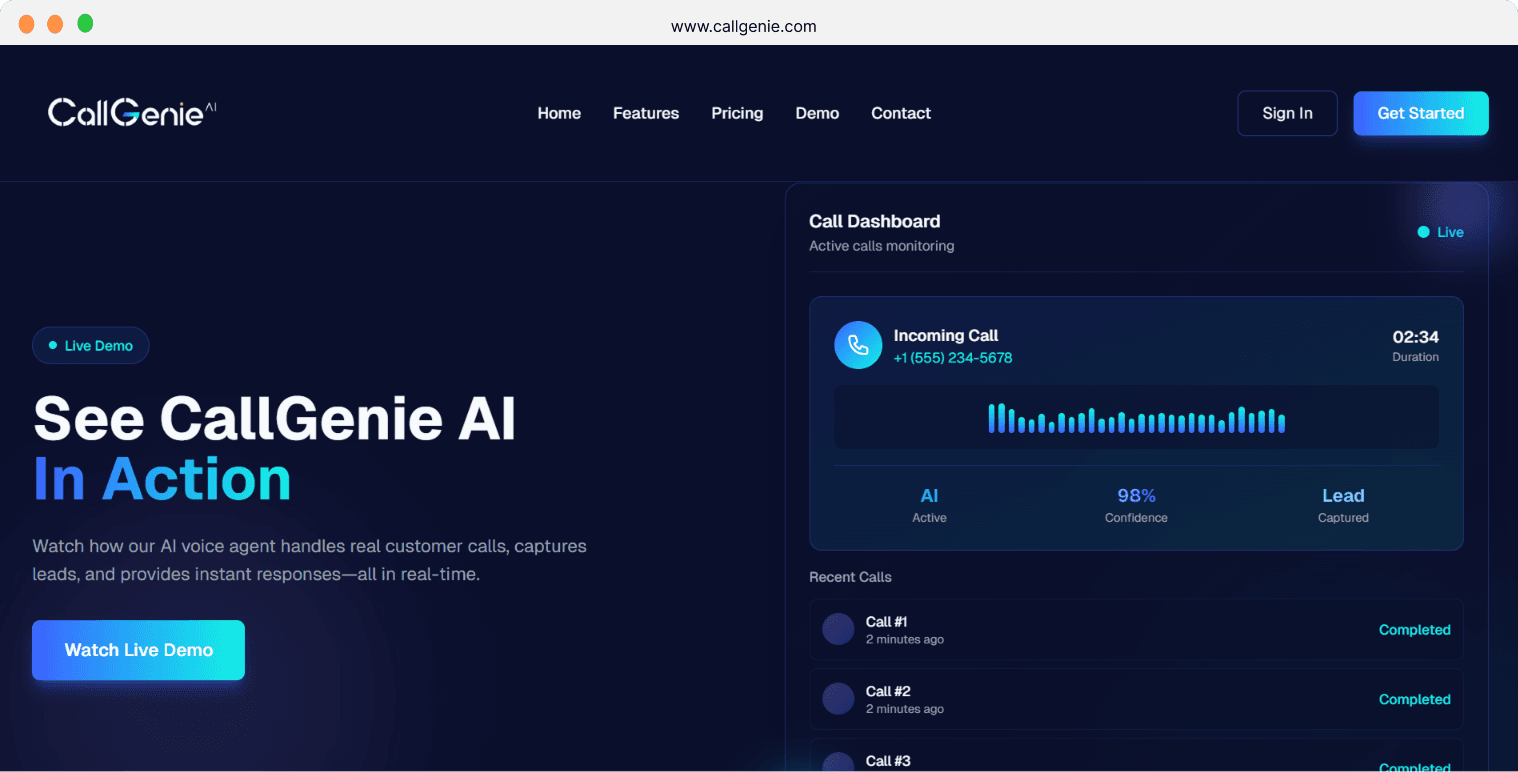1518x772 pixels.
Task: Click the 98% Confidence stat
Action: click(1136, 505)
